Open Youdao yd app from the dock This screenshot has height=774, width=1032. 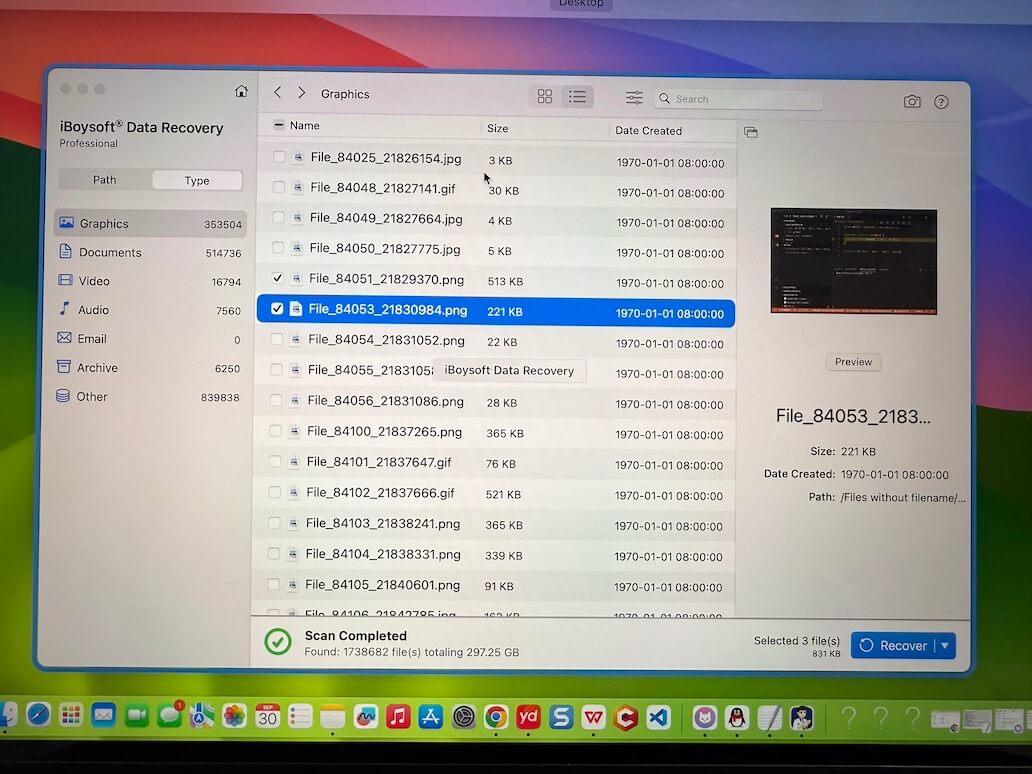(x=529, y=717)
